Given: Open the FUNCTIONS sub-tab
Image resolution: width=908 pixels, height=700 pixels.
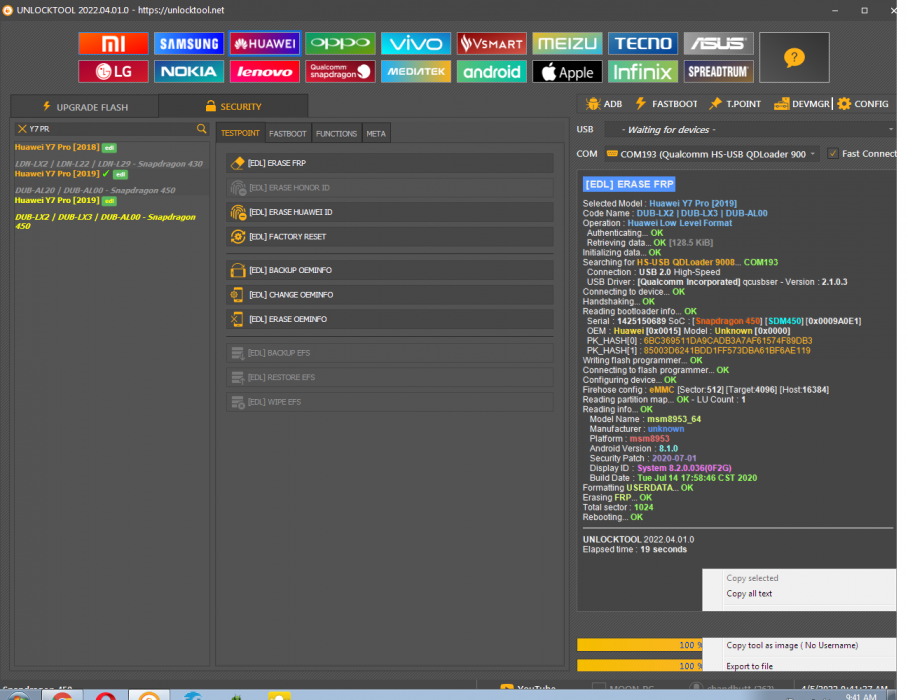Looking at the screenshot, I should coord(336,134).
